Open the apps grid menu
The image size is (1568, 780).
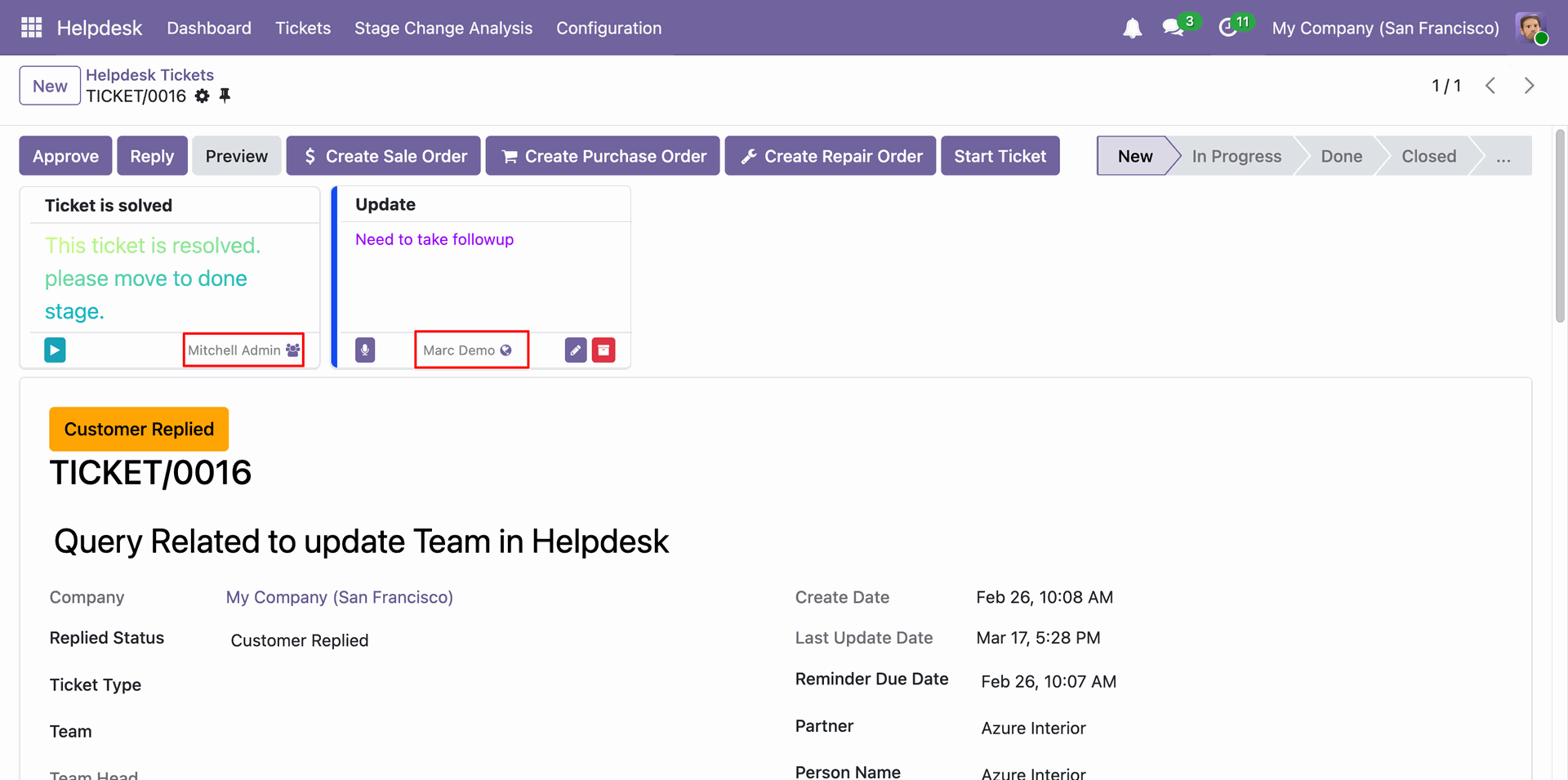click(31, 28)
